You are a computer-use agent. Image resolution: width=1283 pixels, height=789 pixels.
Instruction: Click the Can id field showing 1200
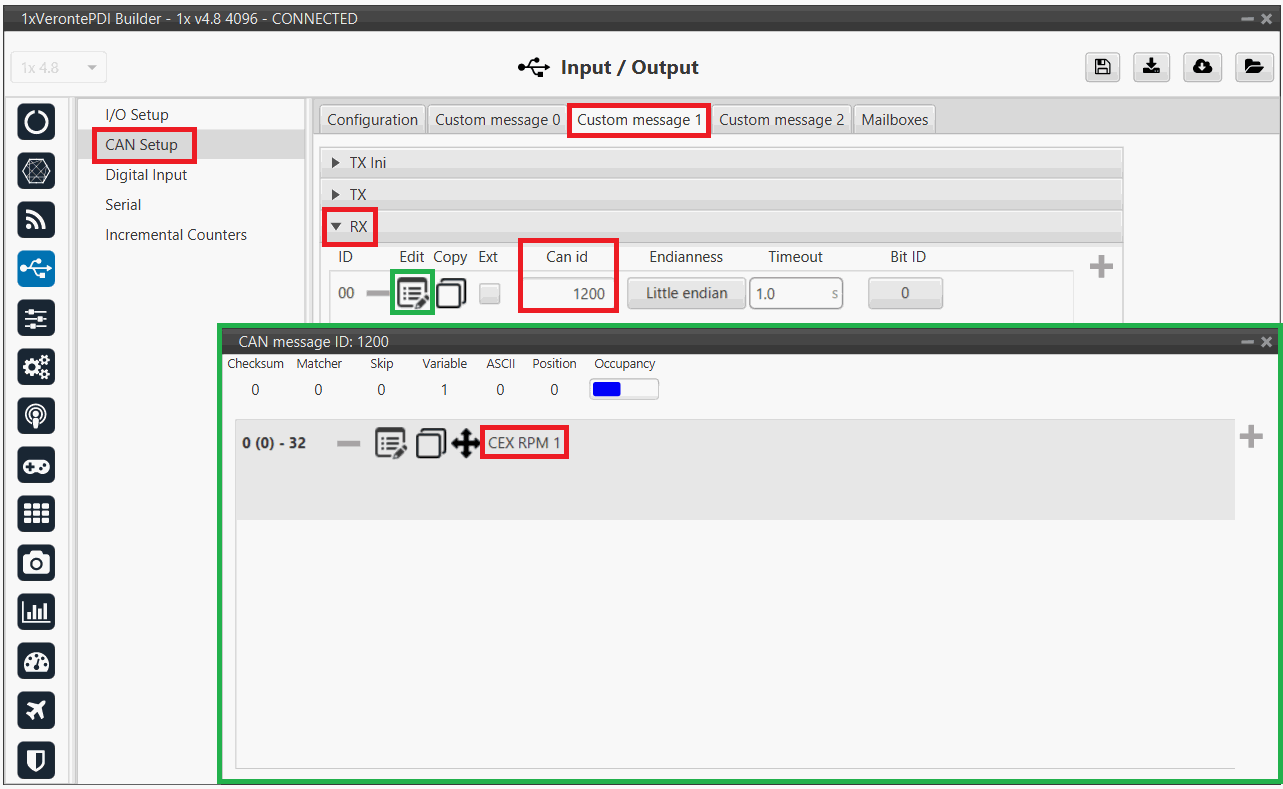point(567,294)
